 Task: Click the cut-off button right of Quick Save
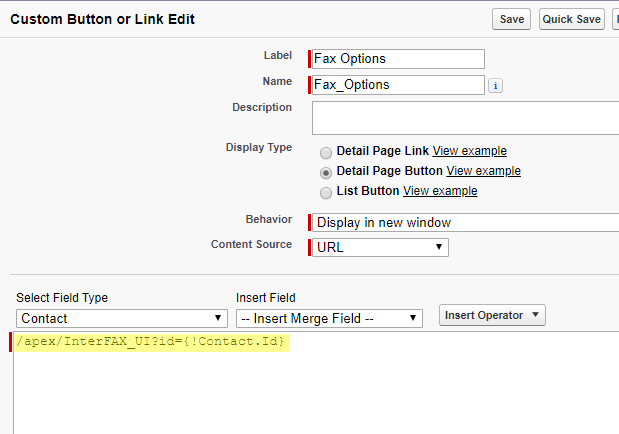click(x=615, y=19)
